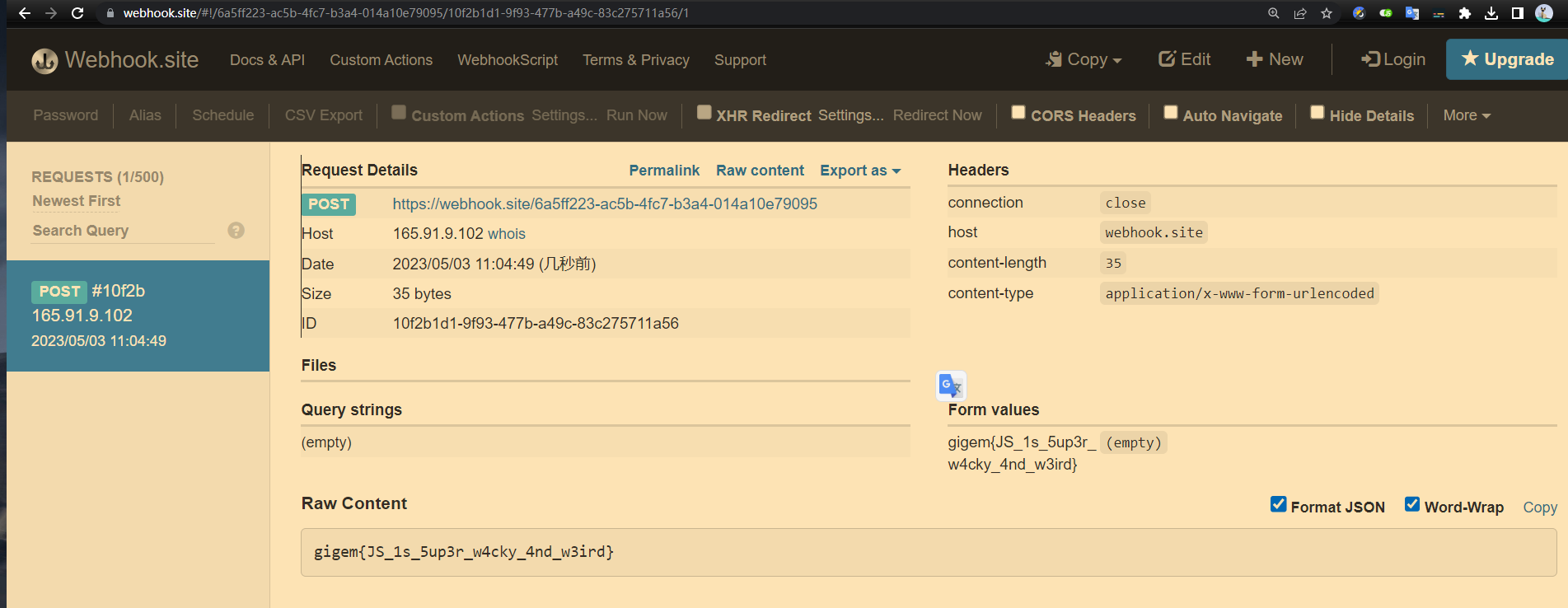This screenshot has width=1568, height=608.
Task: Uncheck the Format JSON checkbox
Action: point(1278,504)
